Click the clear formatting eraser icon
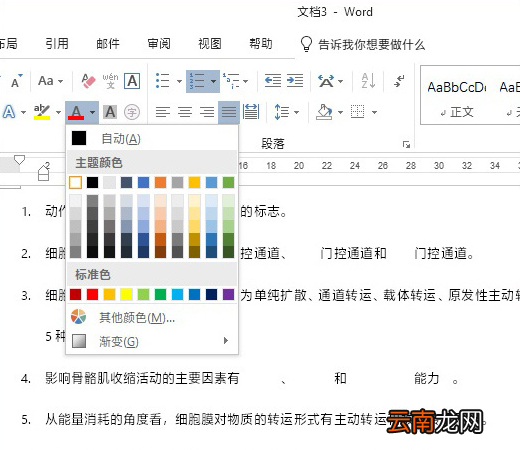 (x=88, y=81)
